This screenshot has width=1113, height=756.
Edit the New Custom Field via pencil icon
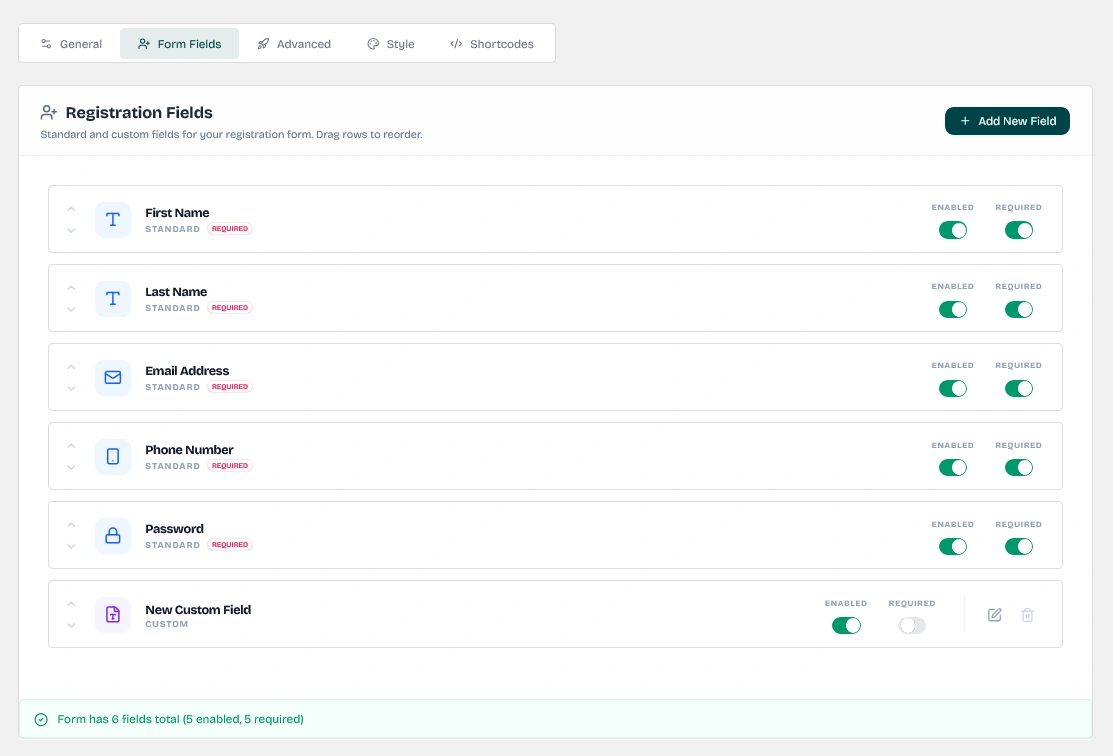pos(994,615)
